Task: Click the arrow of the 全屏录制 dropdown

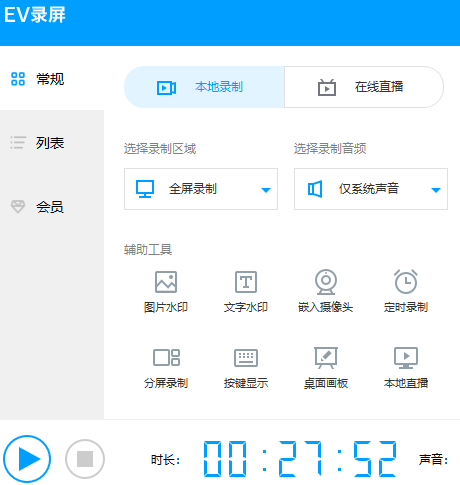Action: (x=266, y=190)
